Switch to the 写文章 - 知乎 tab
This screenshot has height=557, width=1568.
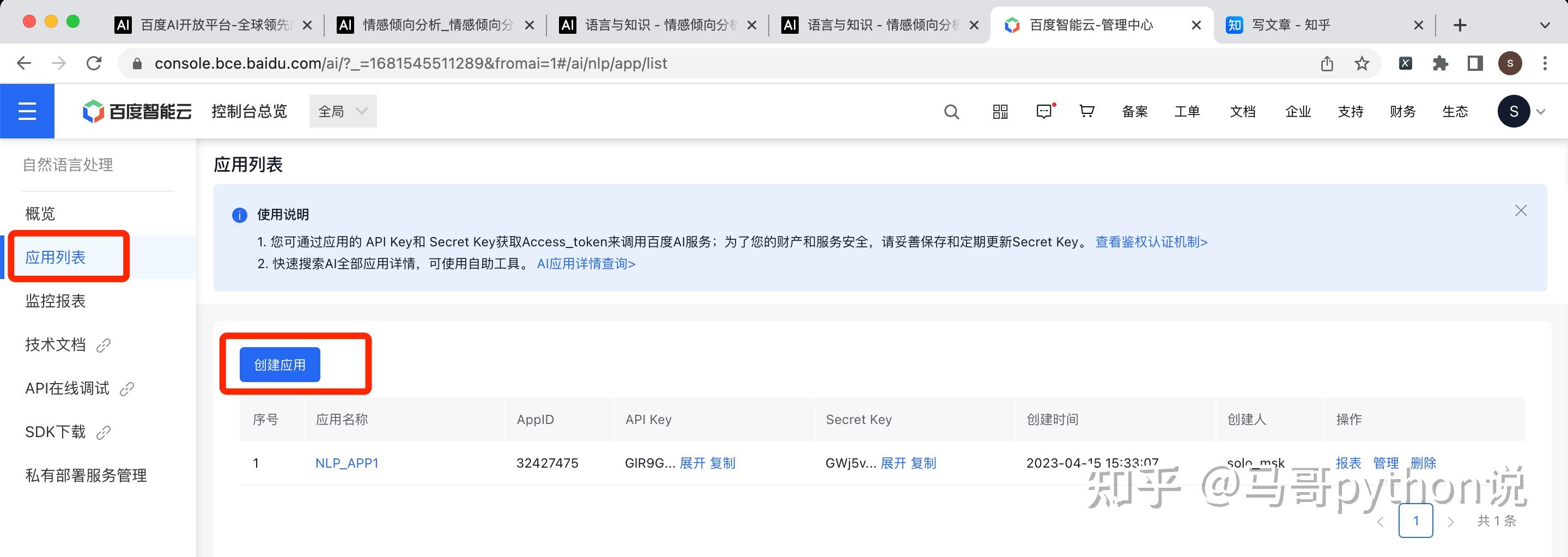[1291, 25]
